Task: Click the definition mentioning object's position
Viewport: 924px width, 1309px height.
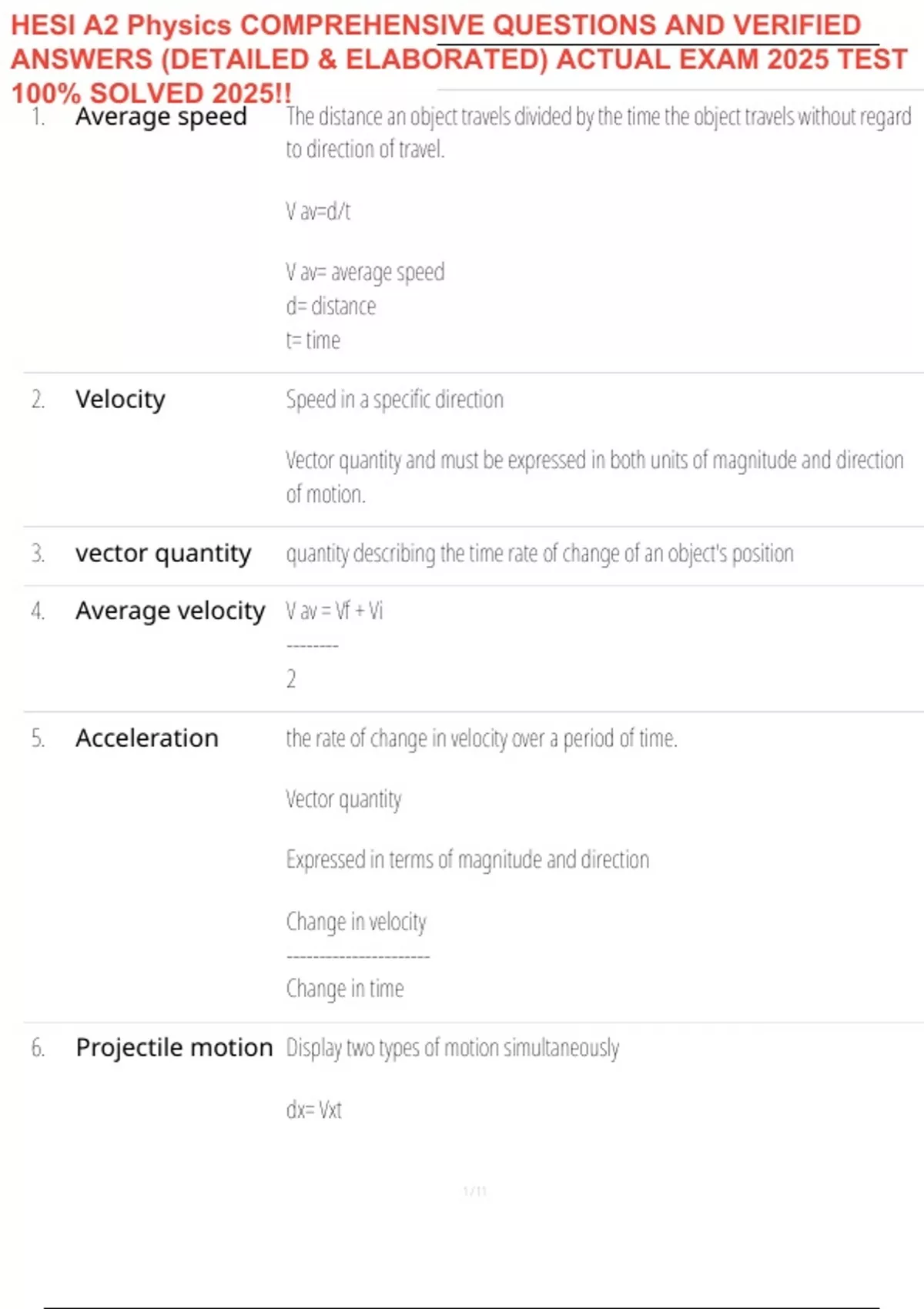Action: (539, 554)
